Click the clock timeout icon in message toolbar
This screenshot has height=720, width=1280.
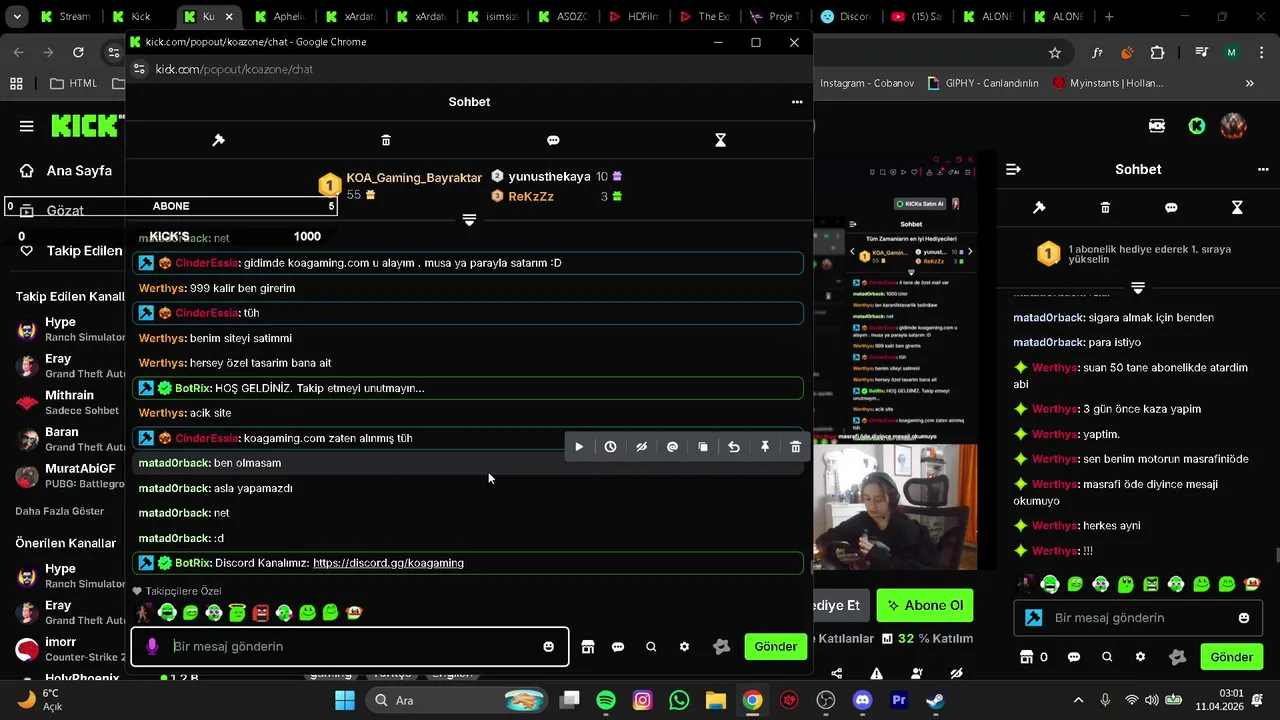[x=610, y=447]
